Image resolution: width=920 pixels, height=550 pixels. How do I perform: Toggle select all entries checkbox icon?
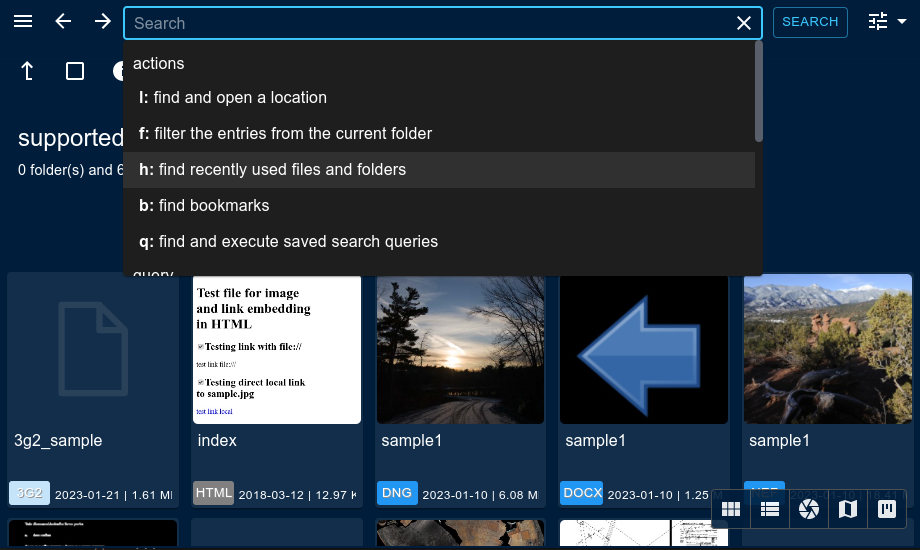(75, 71)
